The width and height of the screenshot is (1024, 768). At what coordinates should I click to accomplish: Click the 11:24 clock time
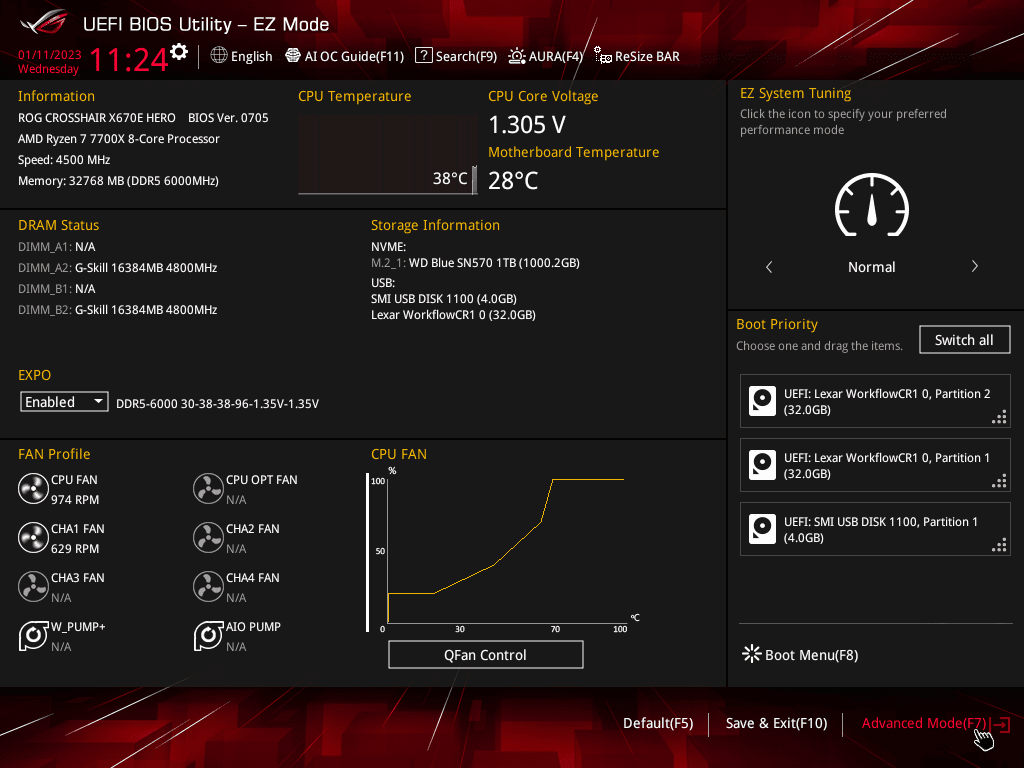coord(129,59)
